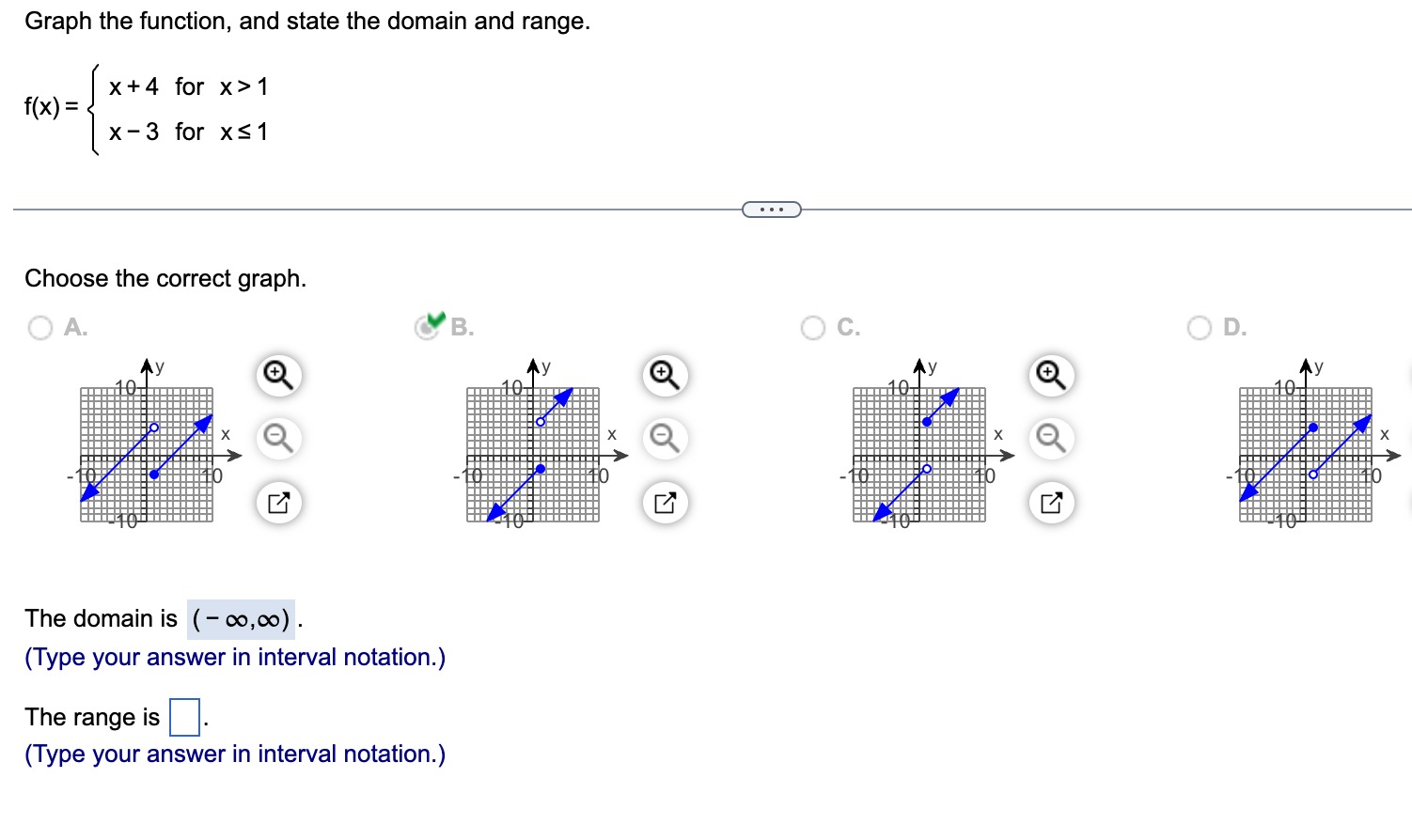Select answer choice C radio button

point(813,327)
